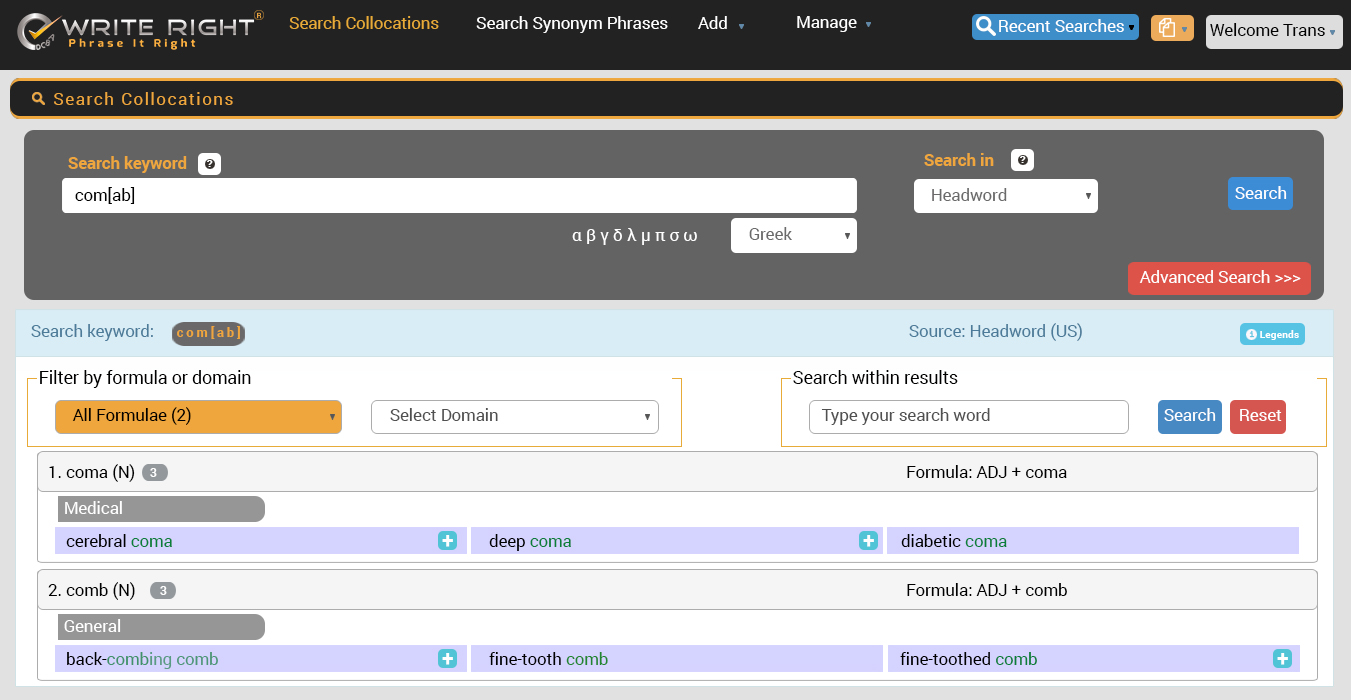Image resolution: width=1351 pixels, height=700 pixels.
Task: Open the Select Domain dropdown
Action: click(514, 416)
